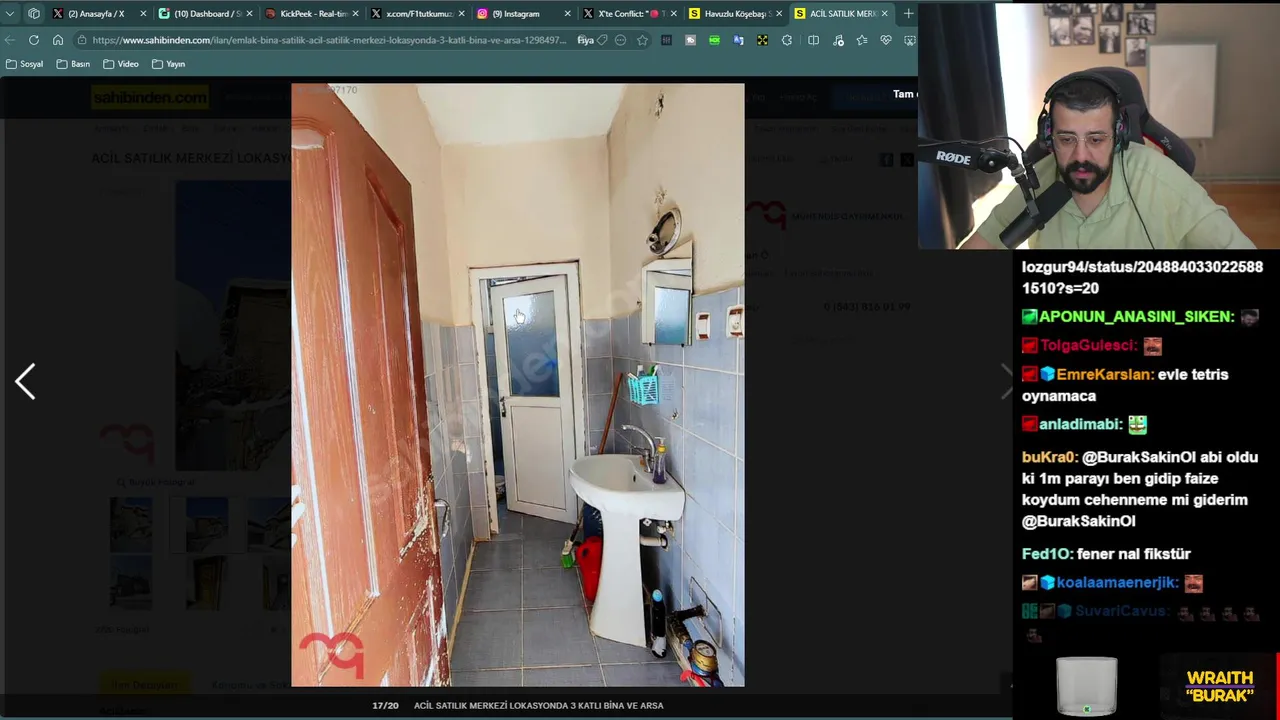Screen dimensions: 1280x720
Task: Reload the sahibinden page
Action: point(34,40)
